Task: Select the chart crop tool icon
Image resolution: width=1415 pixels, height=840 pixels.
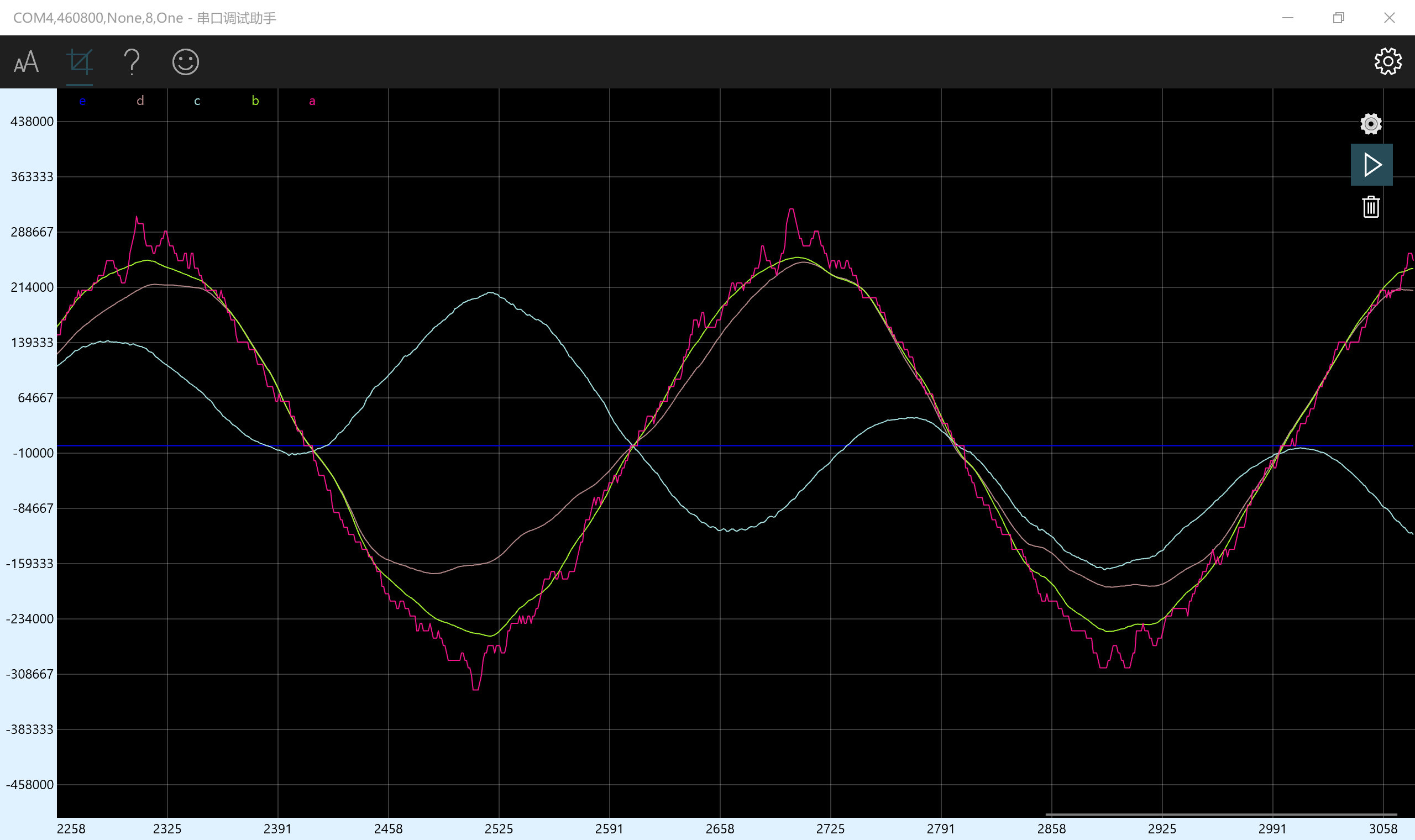Action: pos(79,62)
